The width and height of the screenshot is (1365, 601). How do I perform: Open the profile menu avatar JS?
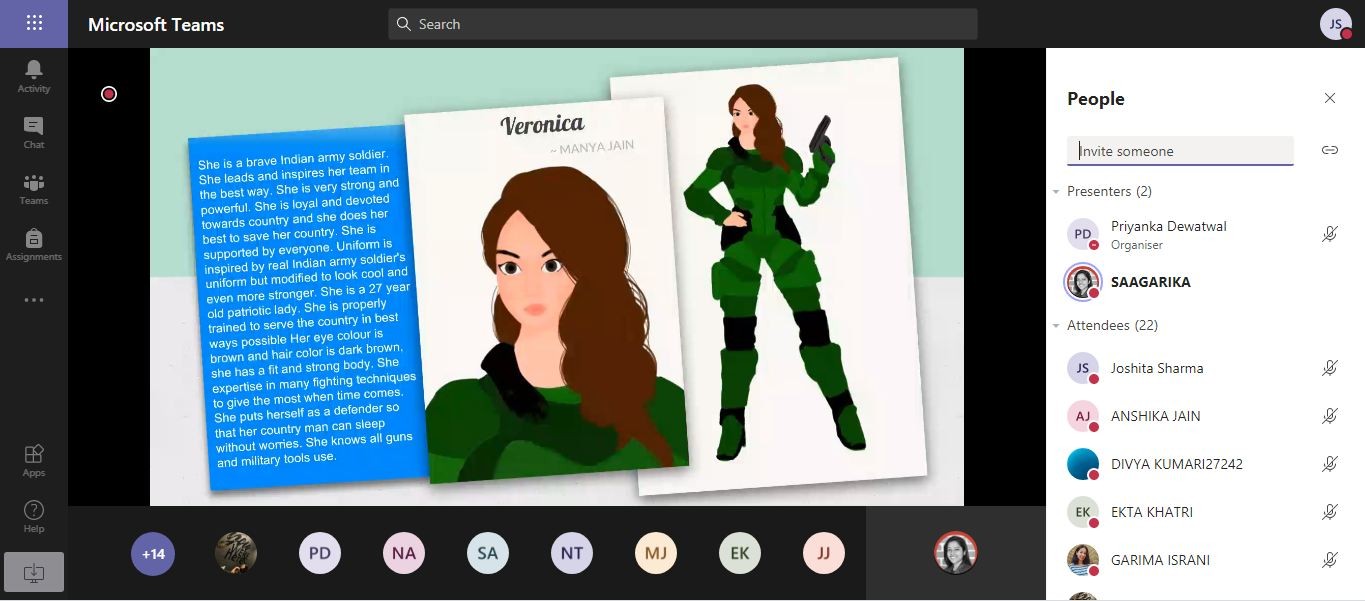(1336, 24)
